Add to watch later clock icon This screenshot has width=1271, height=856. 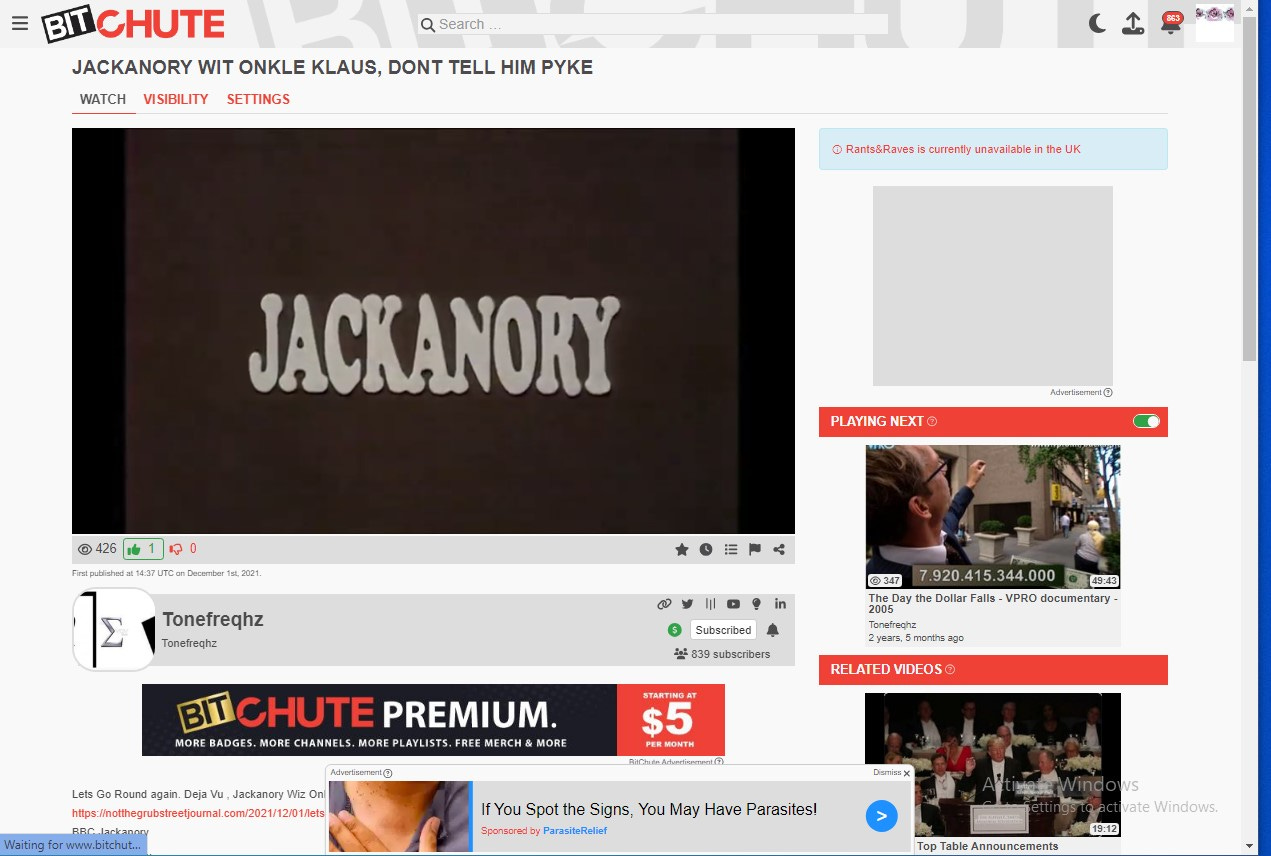point(706,549)
